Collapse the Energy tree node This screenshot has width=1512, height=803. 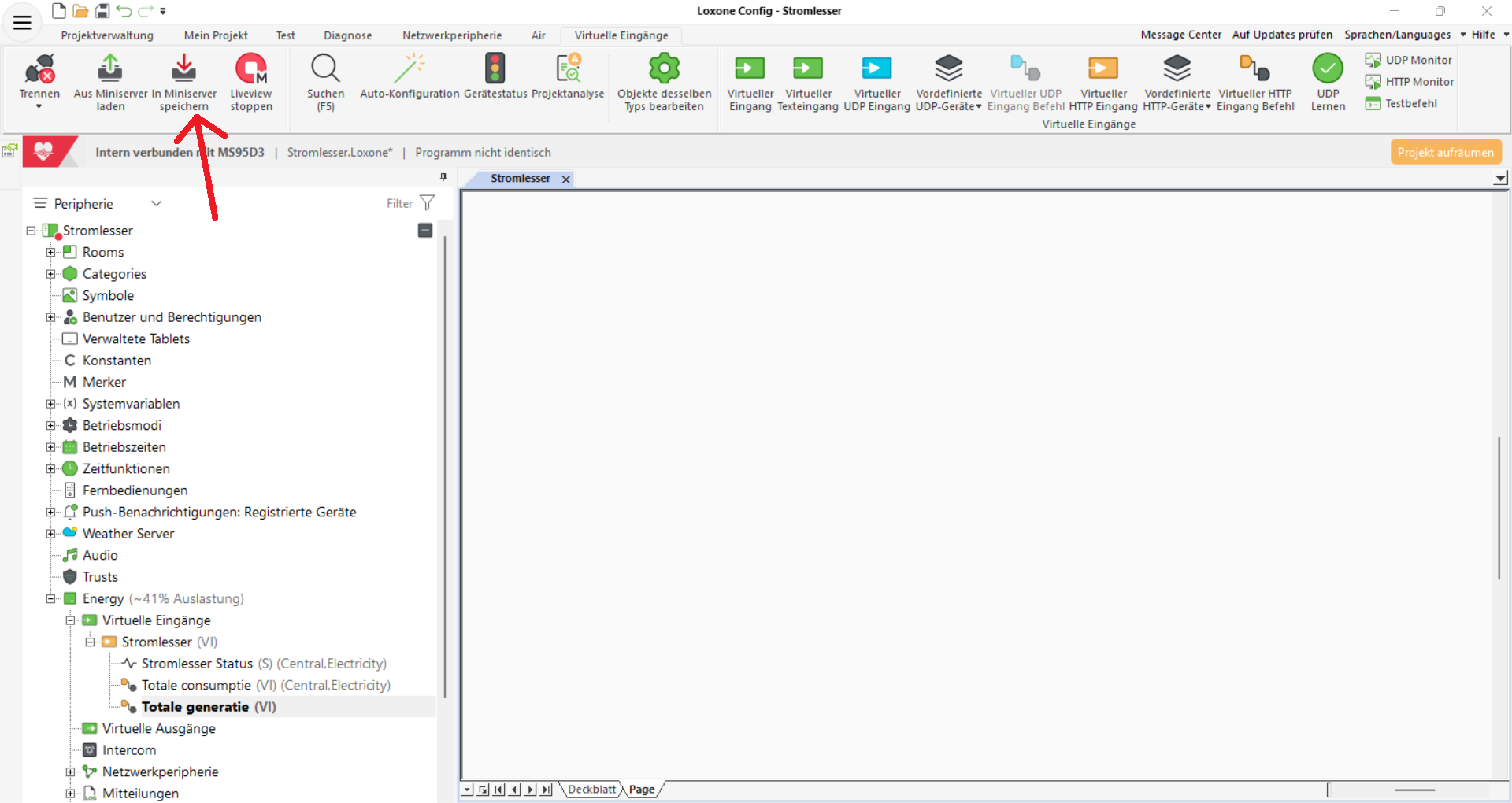(x=51, y=599)
